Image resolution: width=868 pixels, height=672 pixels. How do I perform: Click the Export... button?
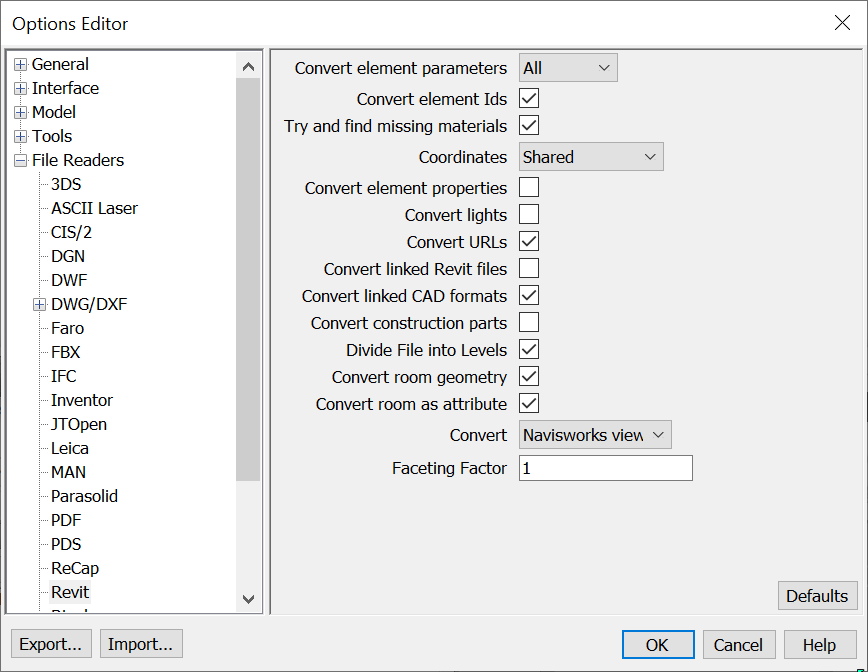coord(50,643)
